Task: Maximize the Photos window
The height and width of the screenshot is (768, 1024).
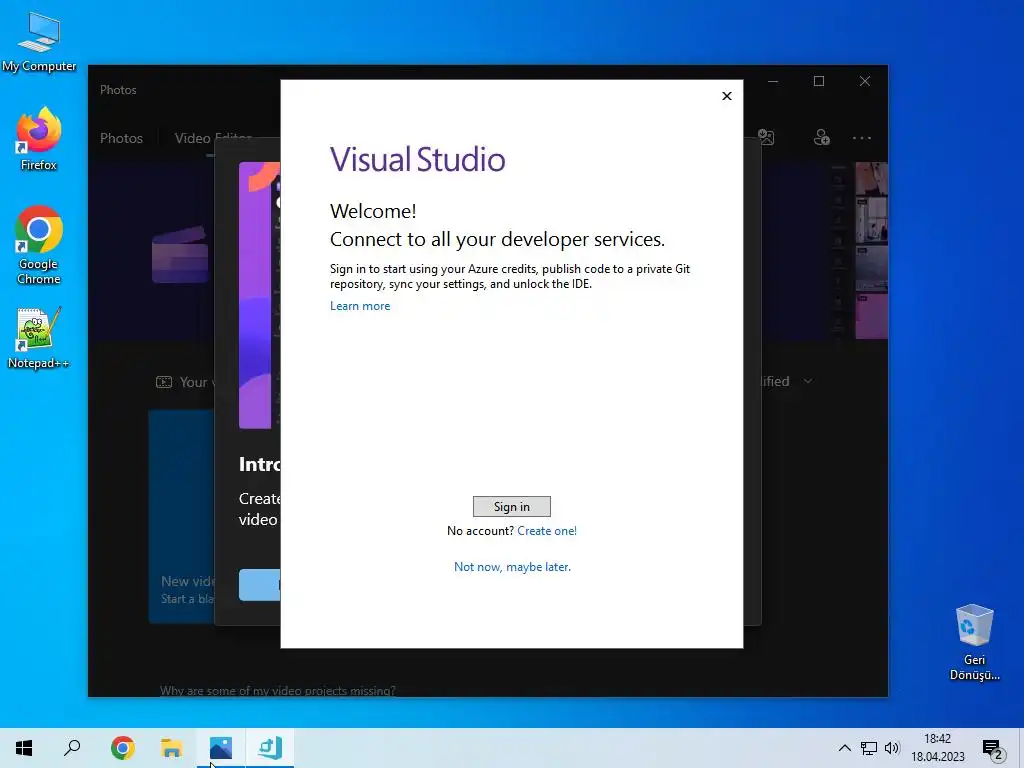Action: pos(819,81)
